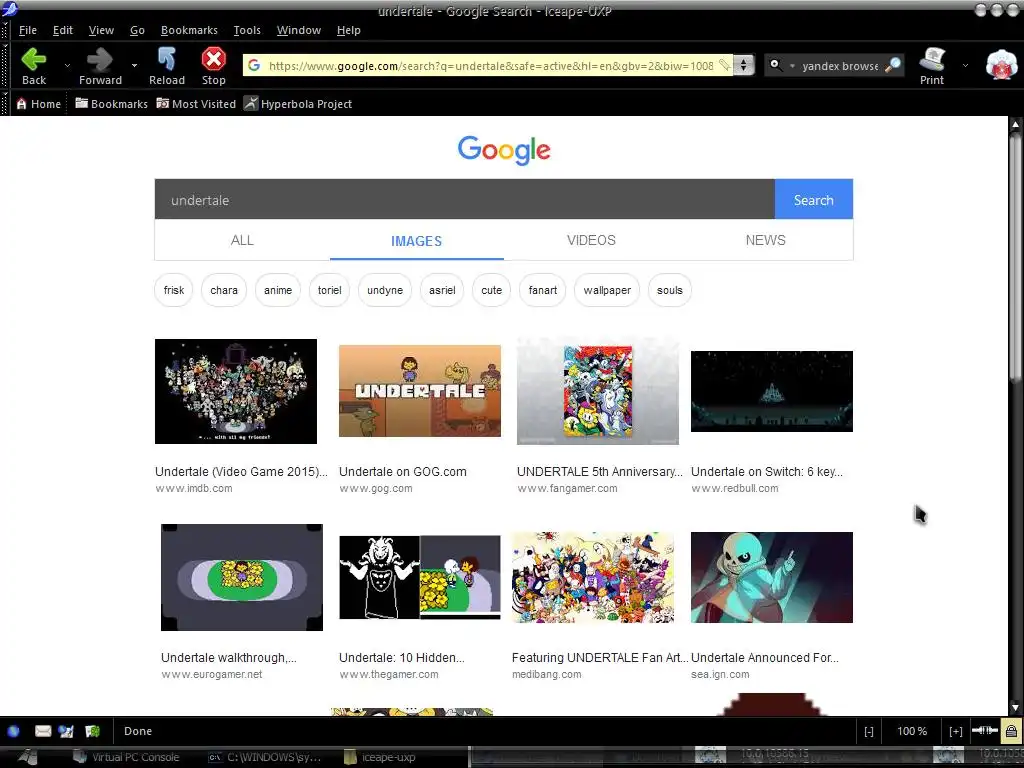Viewport: 1024px width, 768px height.
Task: Open the Undertale on GOG.com result link
Action: [402, 472]
